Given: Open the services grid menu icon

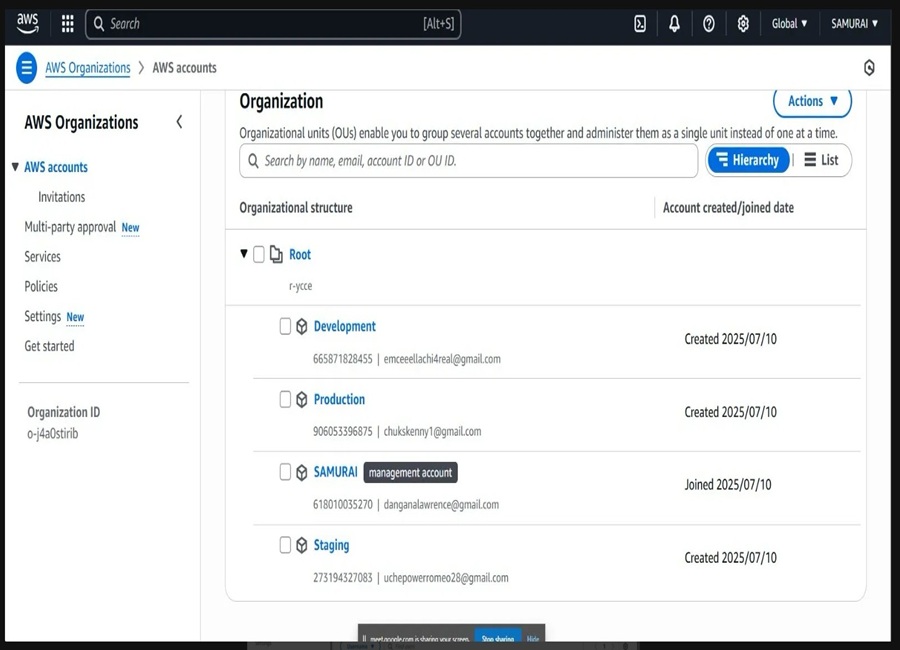Looking at the screenshot, I should [x=68, y=24].
